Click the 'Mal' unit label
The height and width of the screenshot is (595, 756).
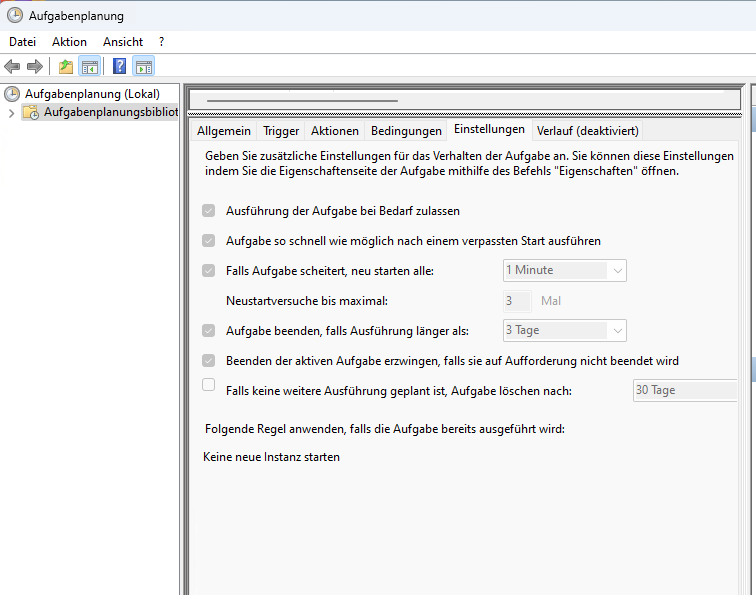click(551, 301)
